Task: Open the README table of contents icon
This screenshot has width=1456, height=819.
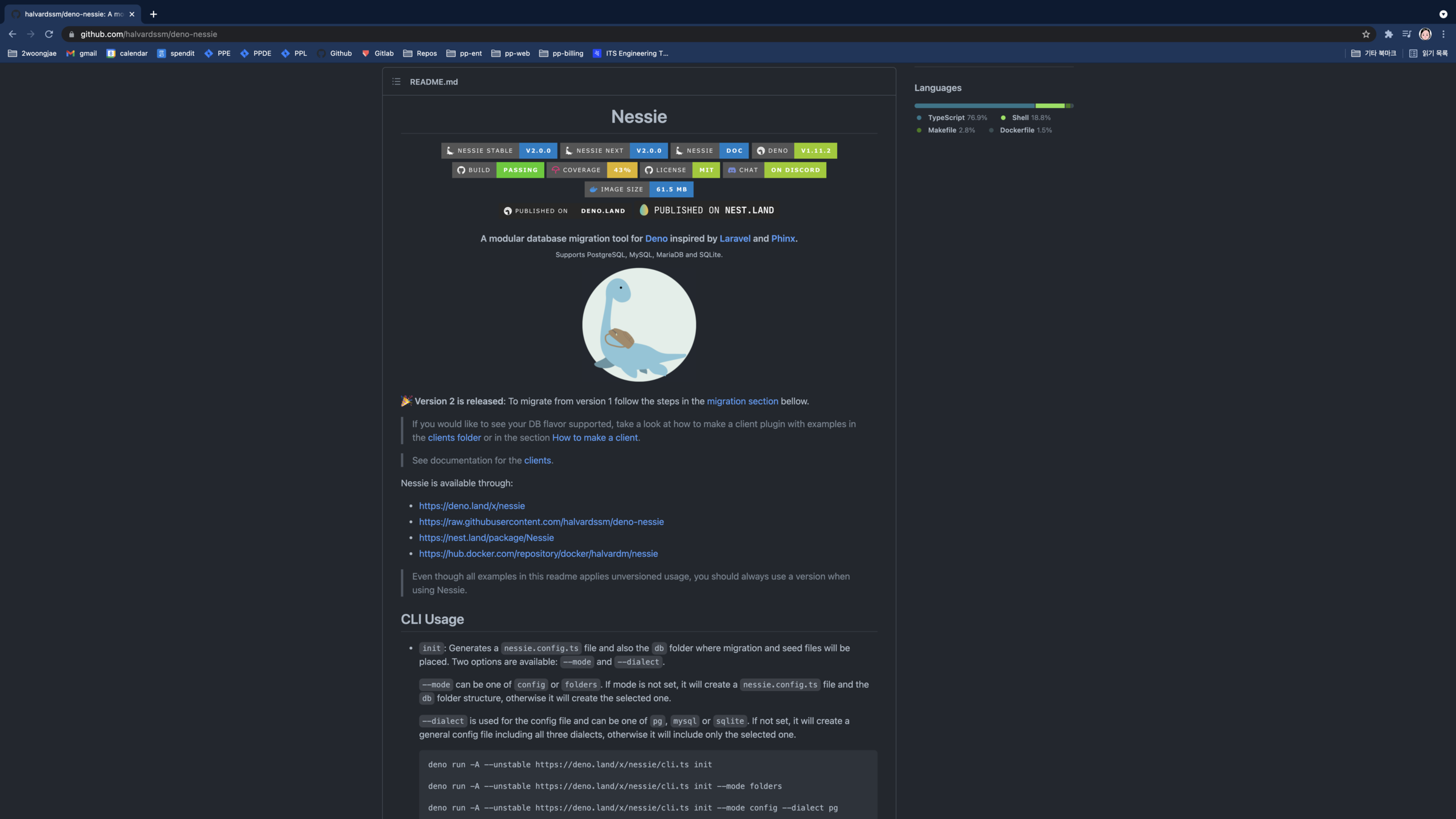Action: pos(396,82)
